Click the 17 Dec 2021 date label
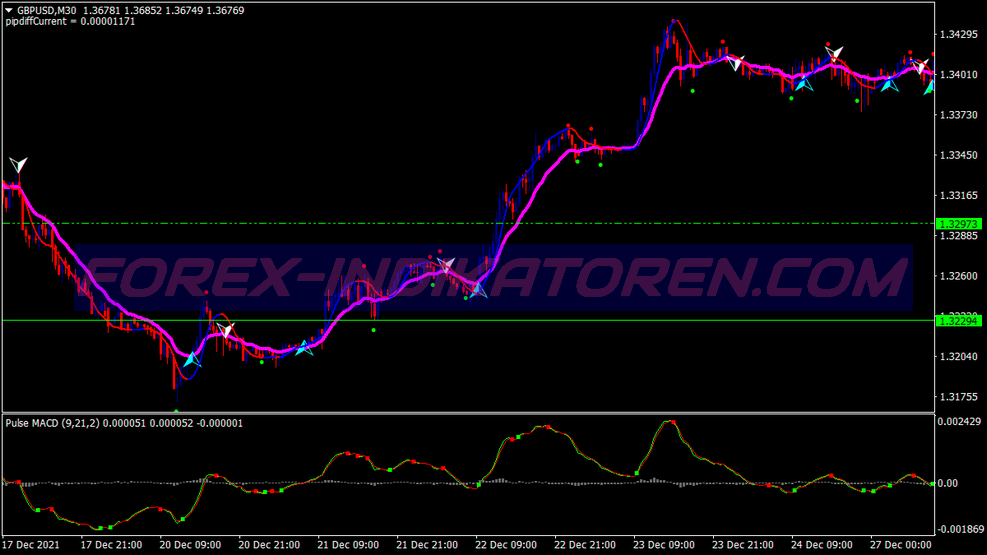This screenshot has height=555, width=987. pos(31,545)
